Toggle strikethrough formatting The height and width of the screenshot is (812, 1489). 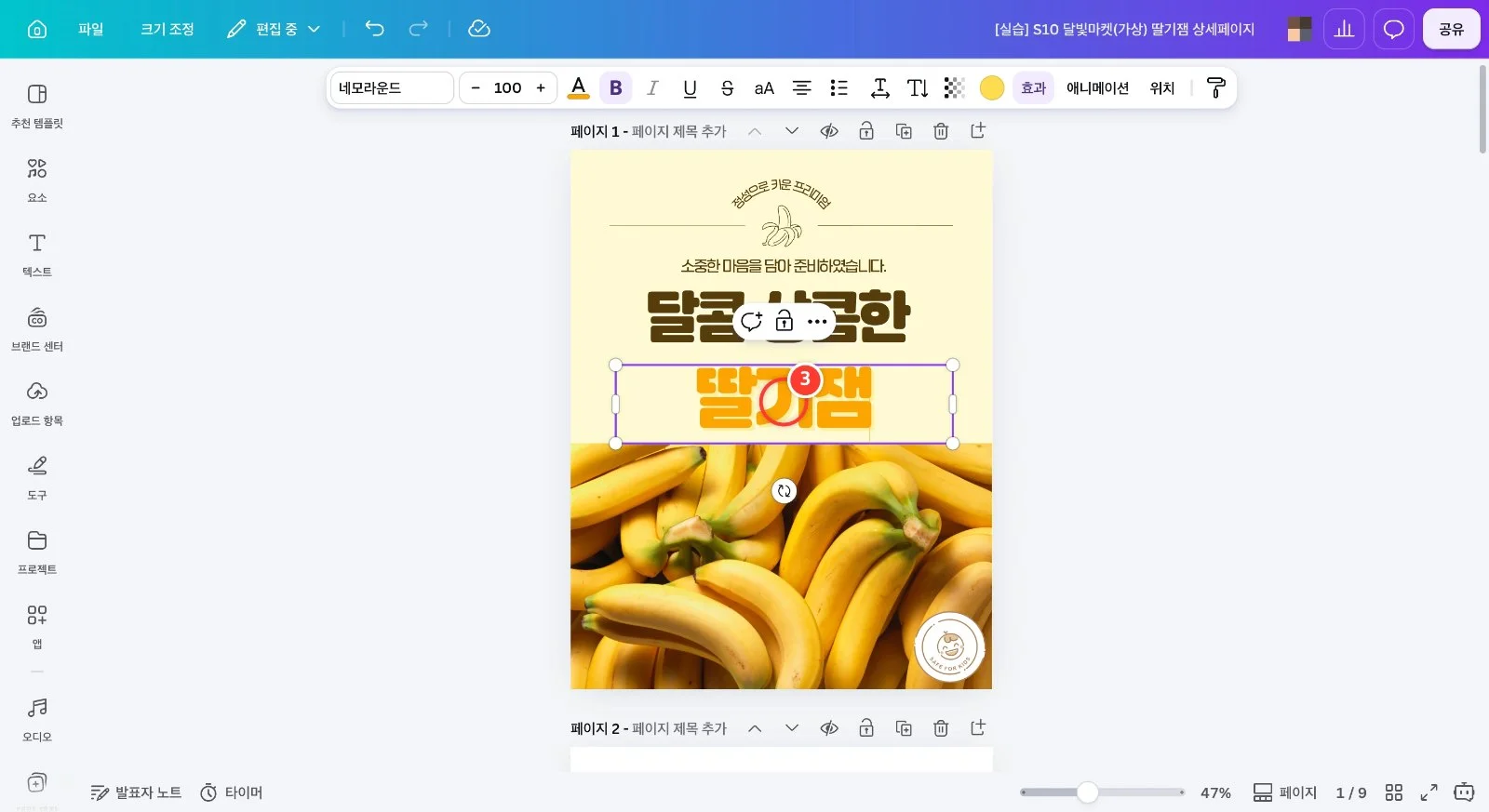(x=727, y=87)
